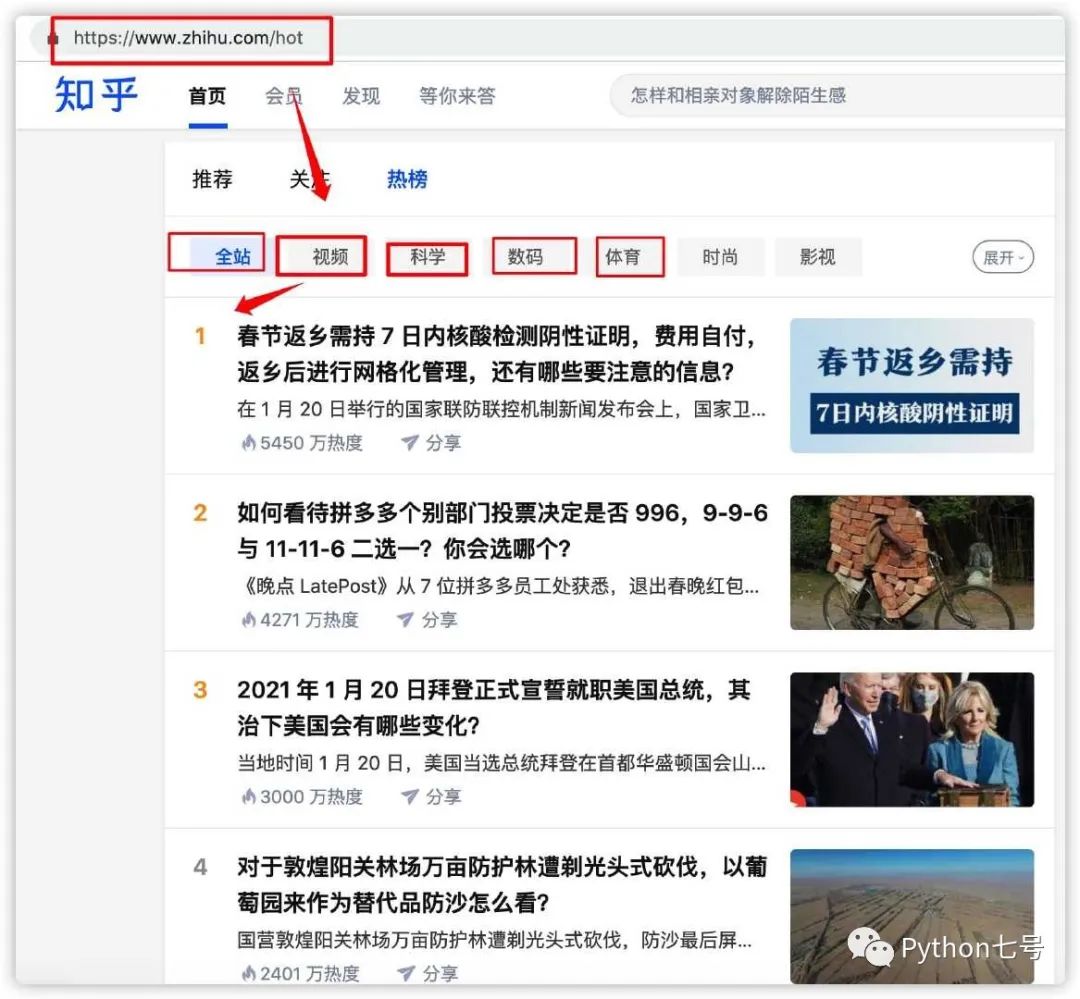Click the 2401 万热度 heat value
1080x999 pixels.
click(310, 973)
